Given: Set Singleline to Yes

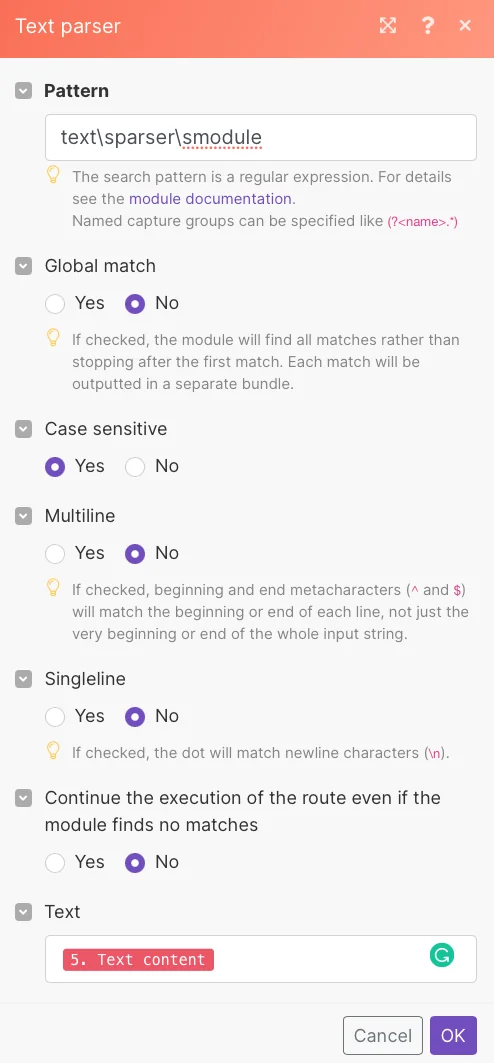Looking at the screenshot, I should click(55, 717).
